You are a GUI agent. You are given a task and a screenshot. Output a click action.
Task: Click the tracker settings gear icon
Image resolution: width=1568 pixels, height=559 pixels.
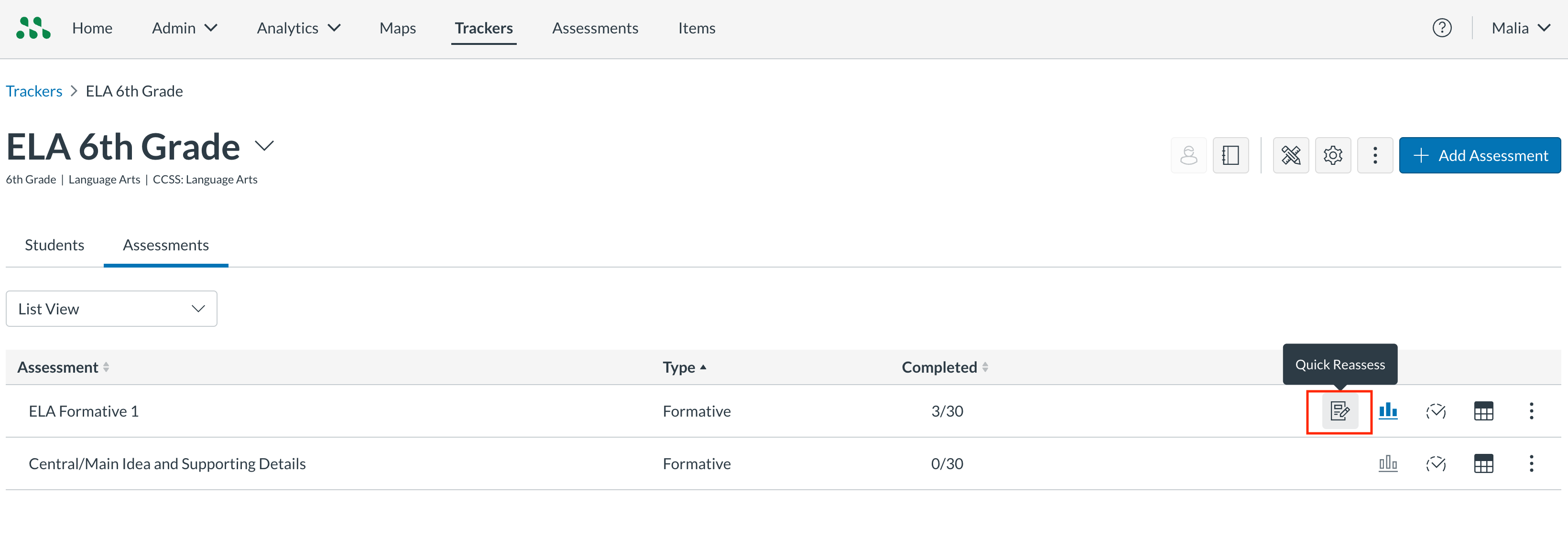coord(1332,155)
